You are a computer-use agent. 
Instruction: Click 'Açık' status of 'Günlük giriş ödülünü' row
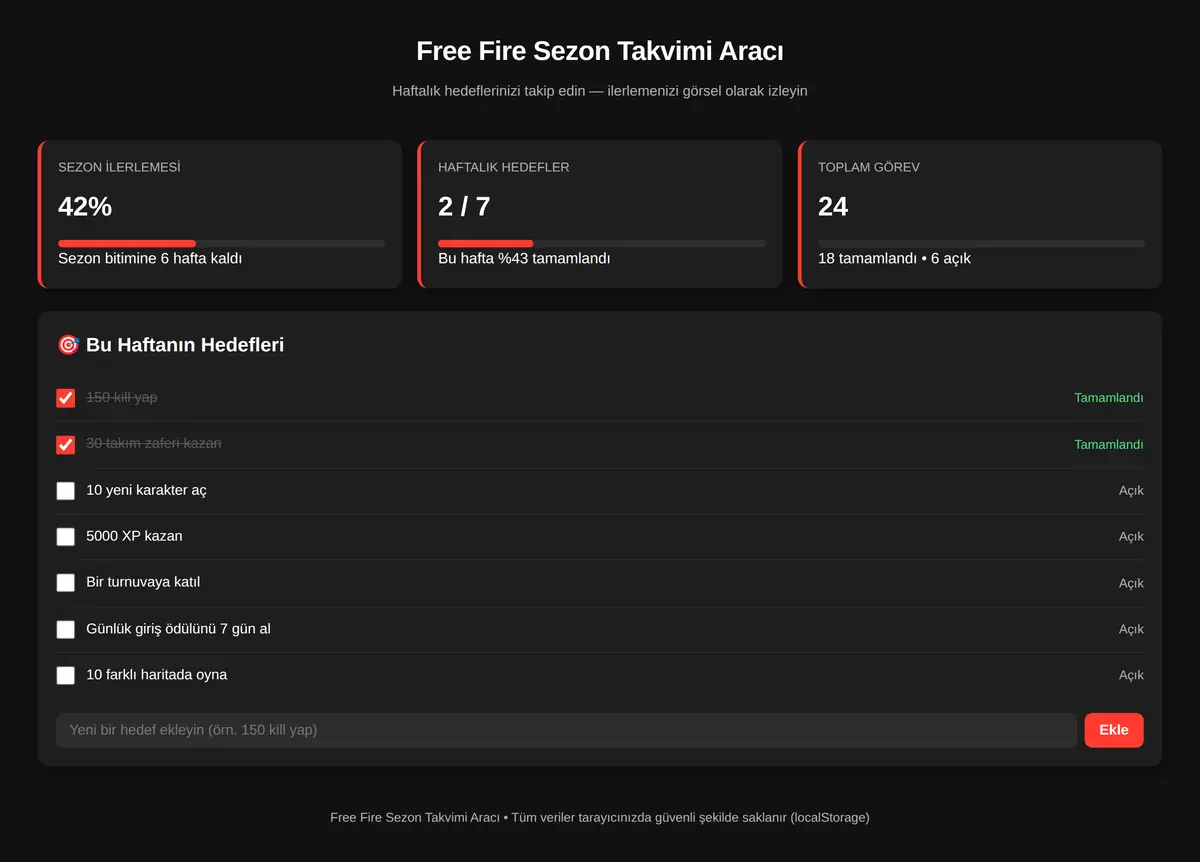pos(1131,630)
